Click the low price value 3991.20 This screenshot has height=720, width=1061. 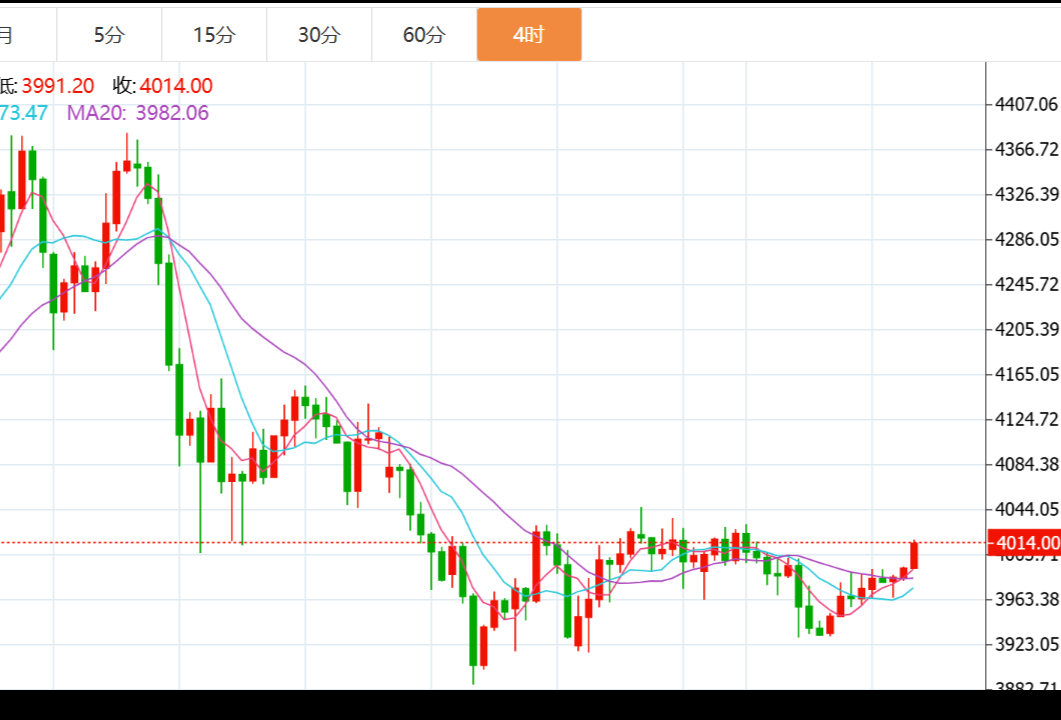click(58, 86)
